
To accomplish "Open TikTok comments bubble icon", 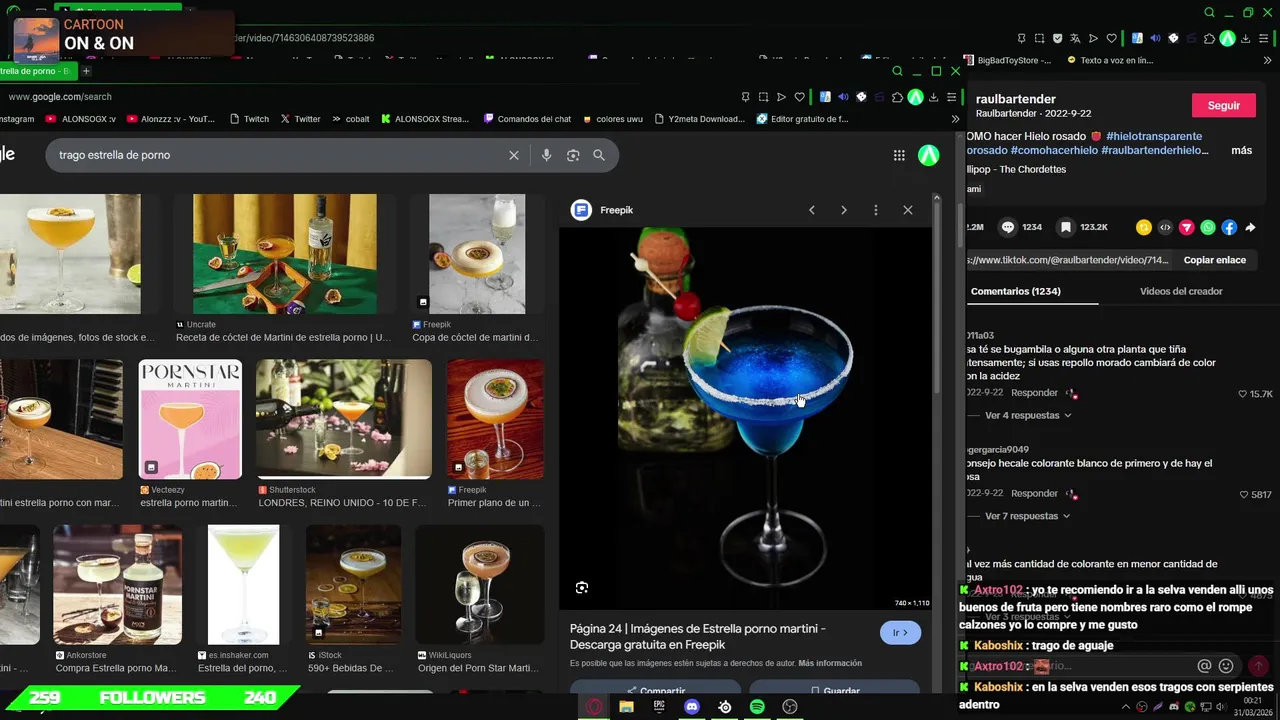I will point(1008,227).
